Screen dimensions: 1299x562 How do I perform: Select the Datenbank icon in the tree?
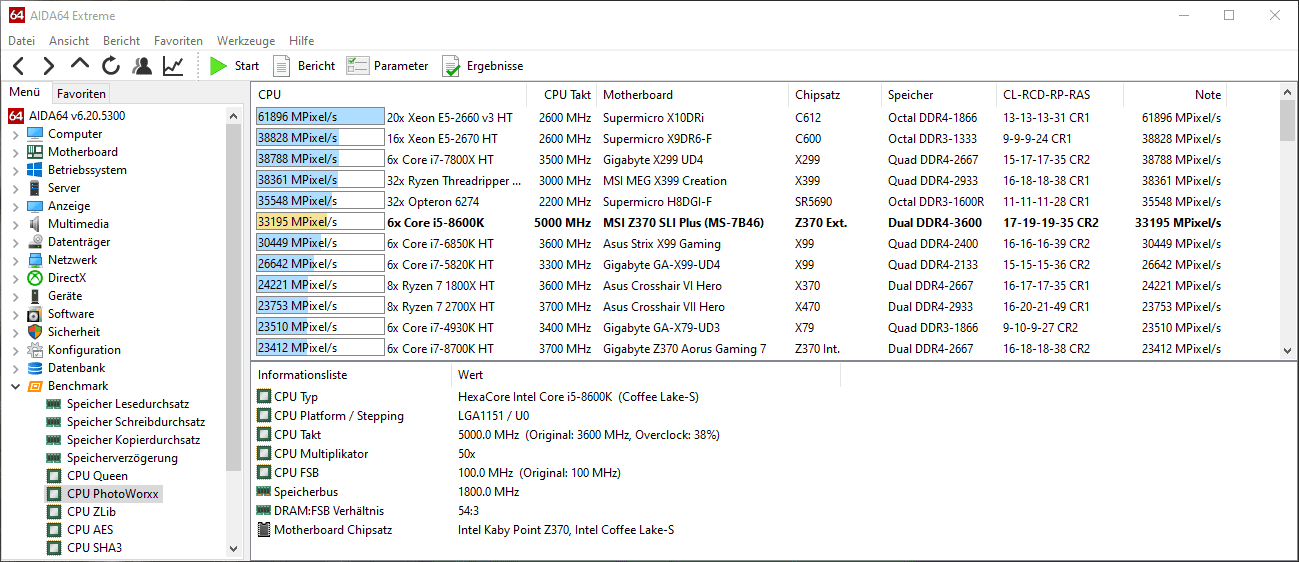pyautogui.click(x=36, y=368)
